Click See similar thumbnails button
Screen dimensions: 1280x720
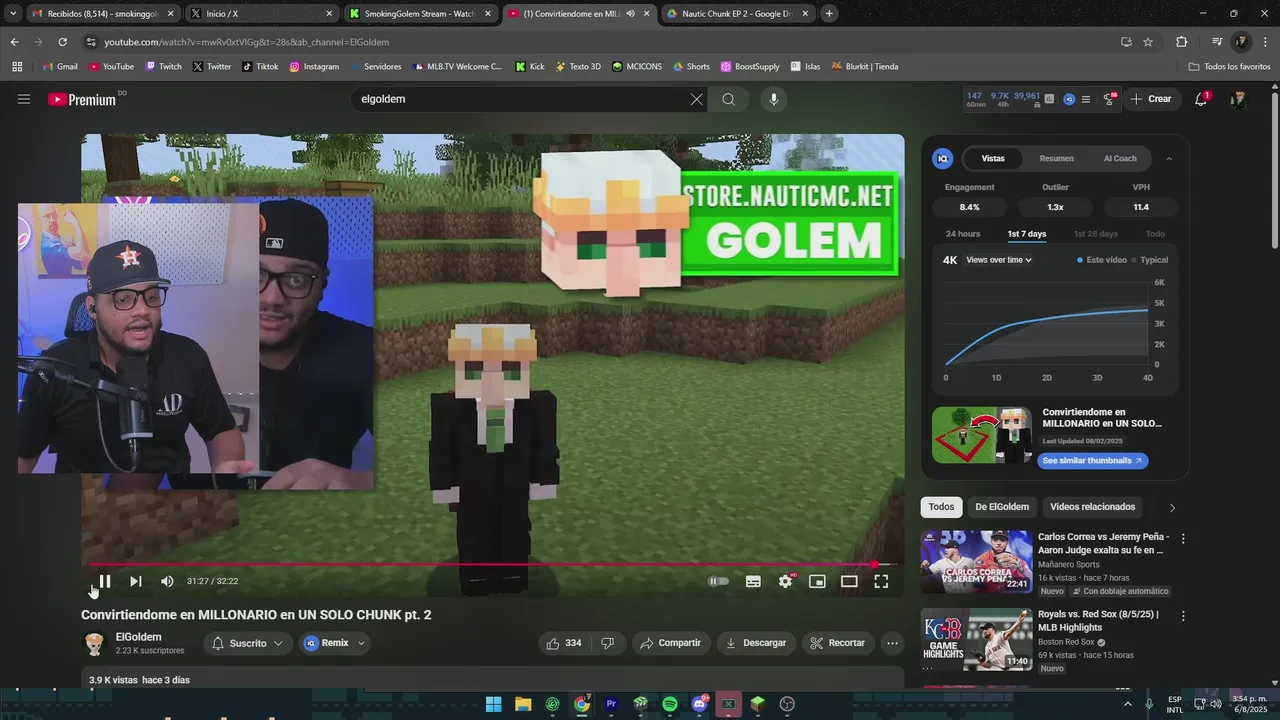click(x=1092, y=461)
